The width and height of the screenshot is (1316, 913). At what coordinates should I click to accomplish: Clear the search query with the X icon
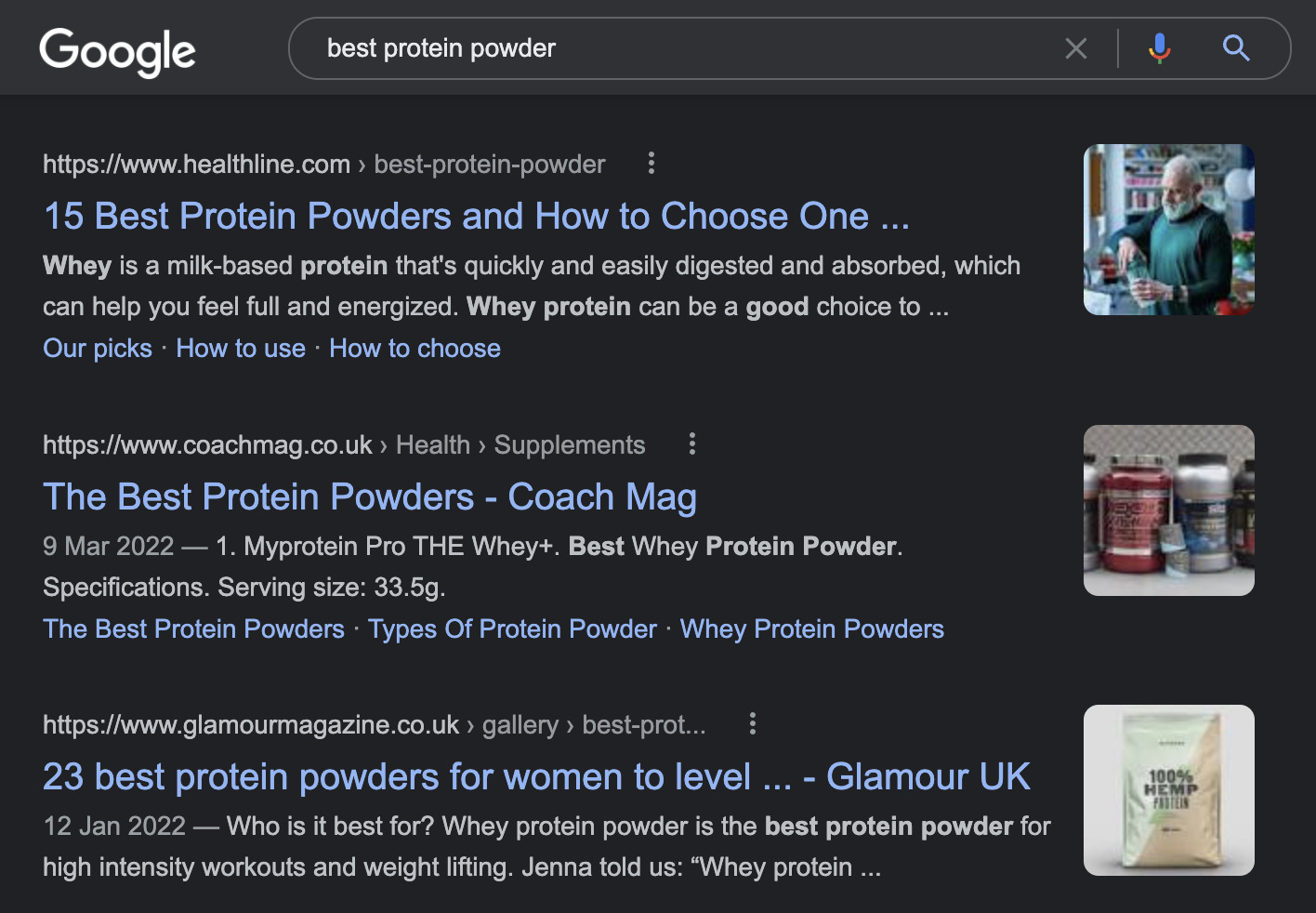pyautogui.click(x=1076, y=47)
